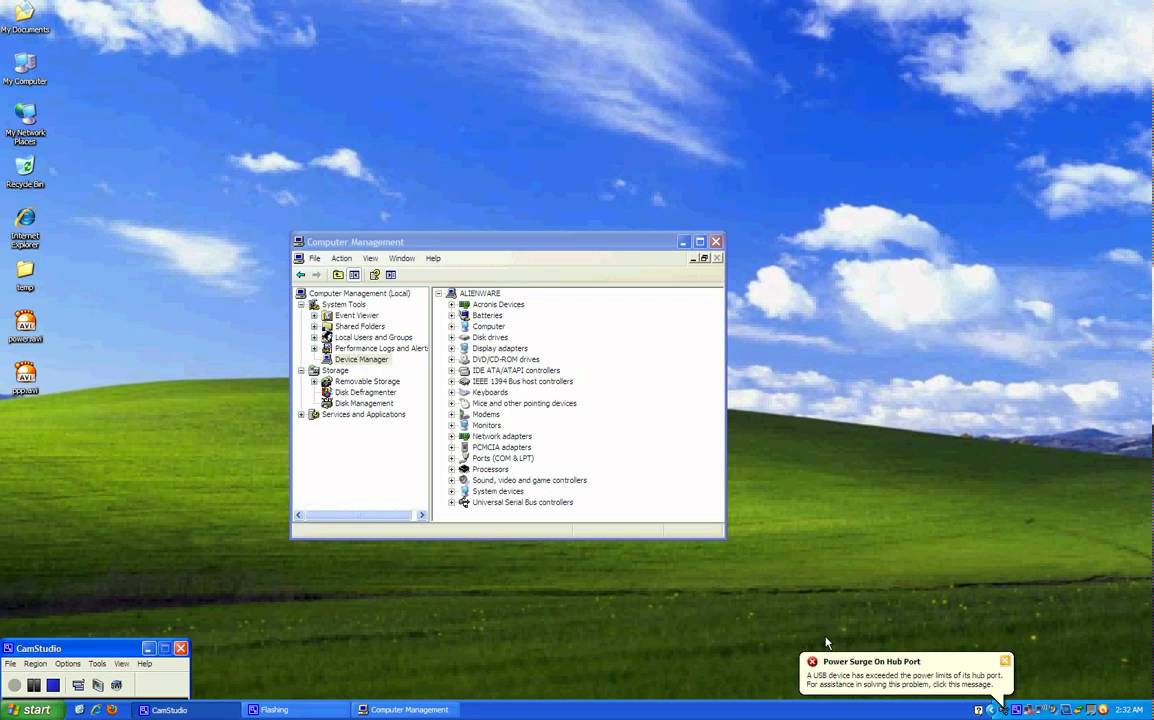Select the Batteries device category
Image resolution: width=1154 pixels, height=720 pixels.
click(487, 315)
